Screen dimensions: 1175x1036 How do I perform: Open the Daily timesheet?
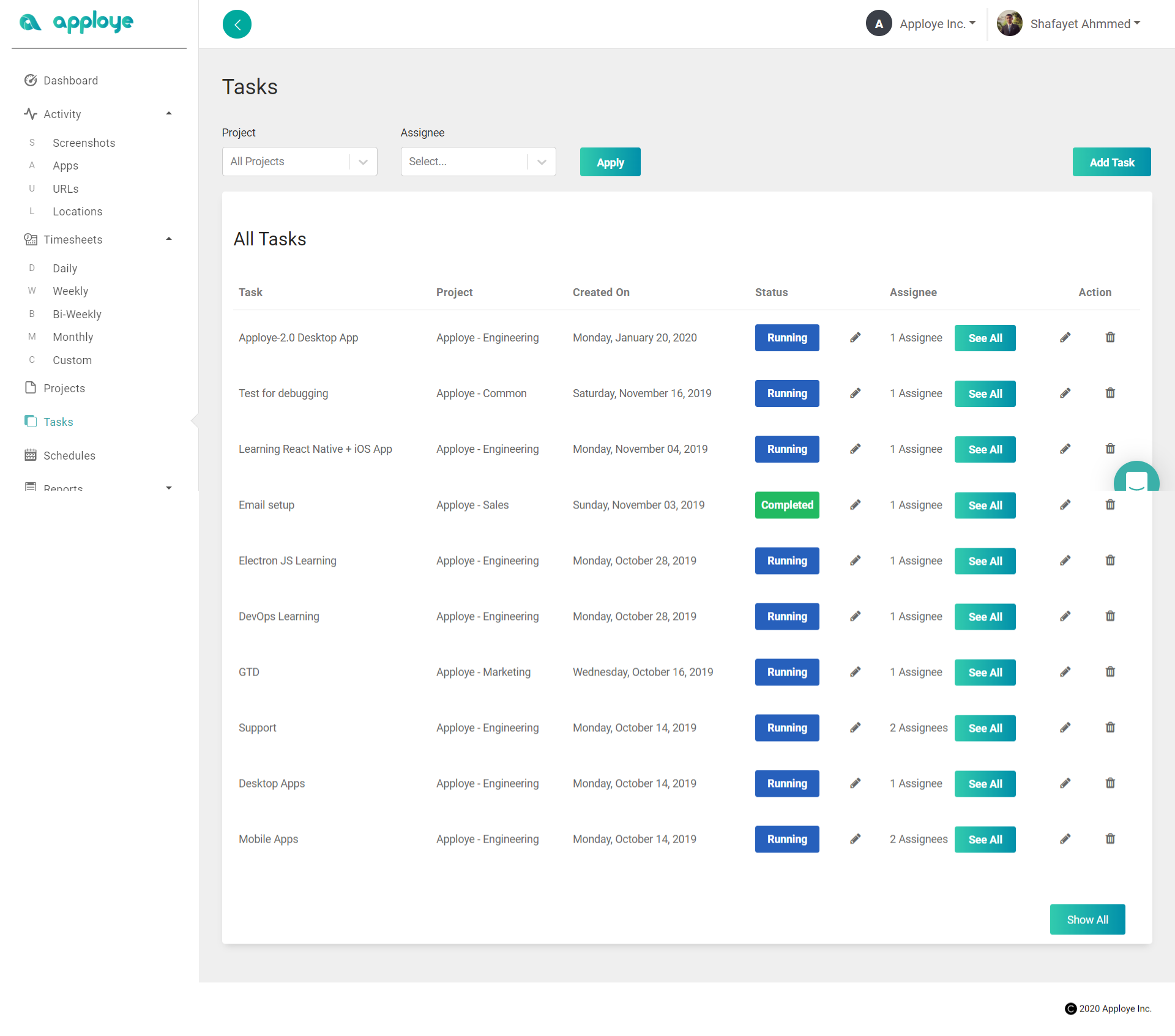coord(65,269)
